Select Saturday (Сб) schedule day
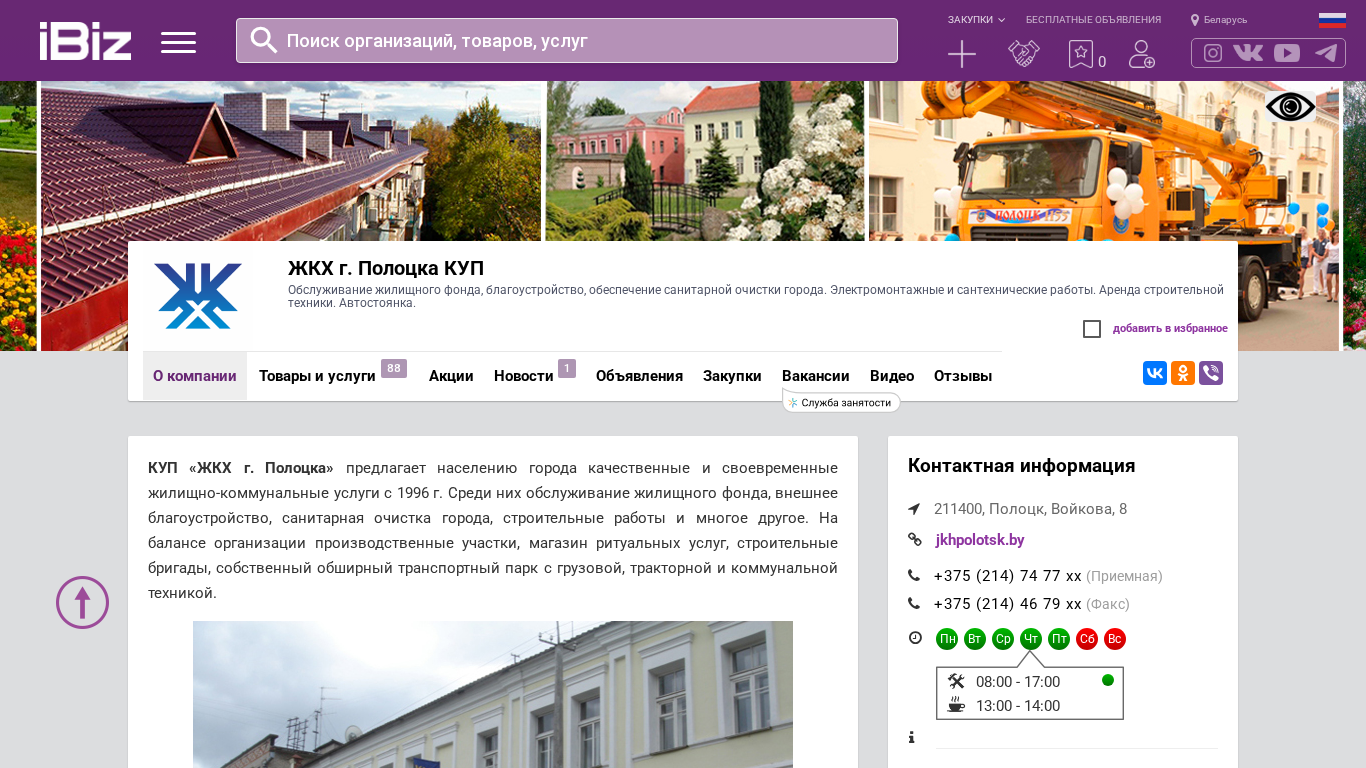The height and width of the screenshot is (768, 1366). [1087, 639]
